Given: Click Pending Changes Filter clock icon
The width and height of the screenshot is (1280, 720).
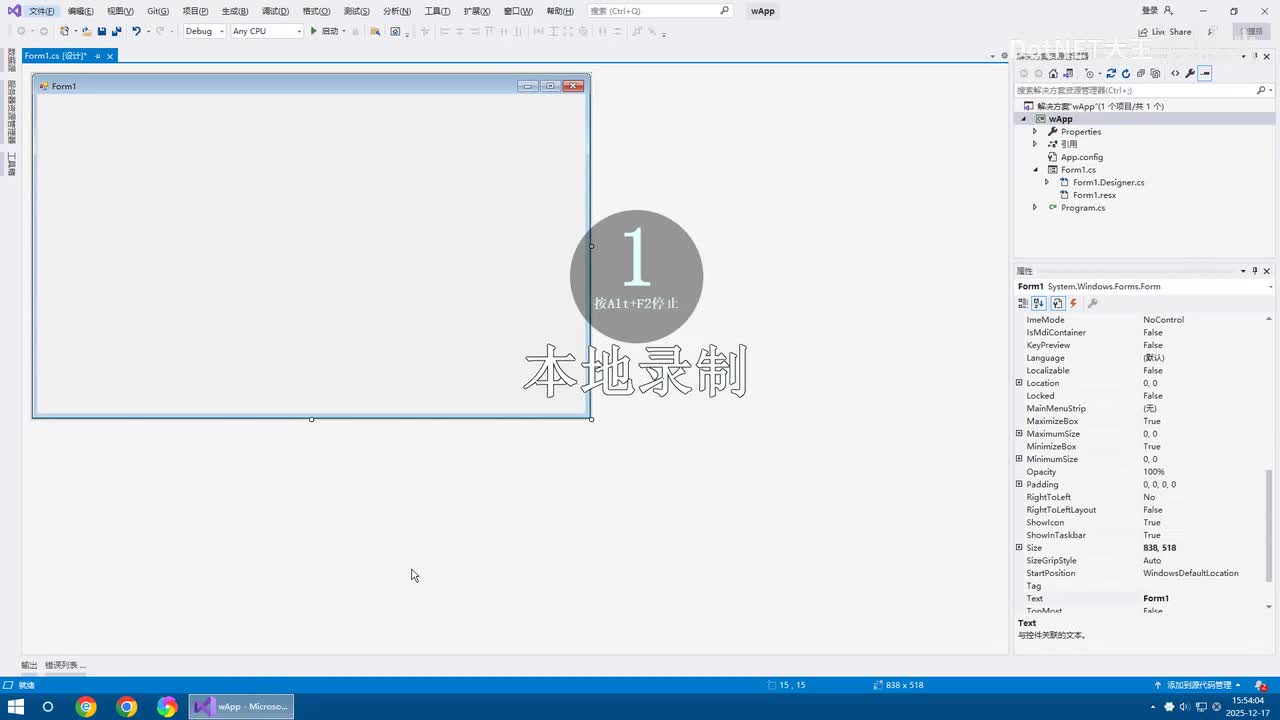Looking at the screenshot, I should click(1090, 73).
